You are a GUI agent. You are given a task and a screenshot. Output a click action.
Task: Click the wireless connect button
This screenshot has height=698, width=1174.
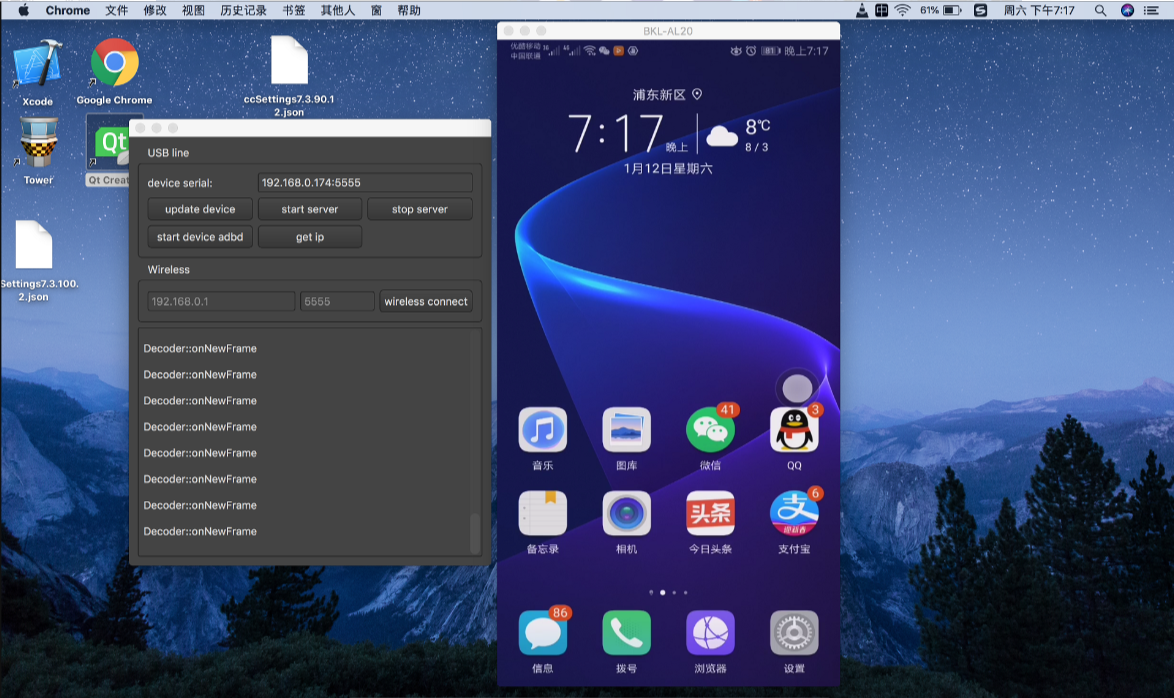[x=426, y=301]
